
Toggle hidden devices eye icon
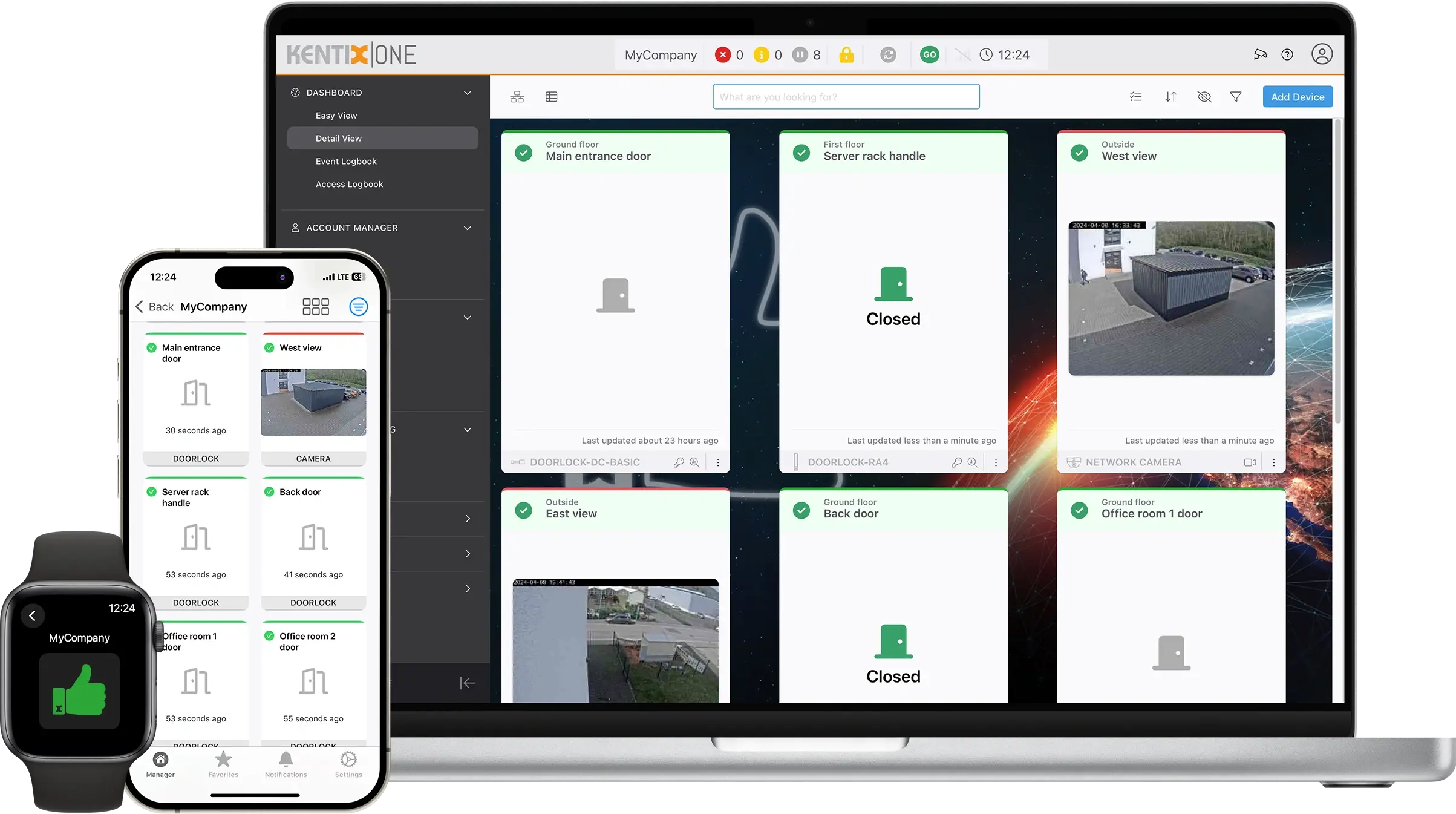[1204, 97]
